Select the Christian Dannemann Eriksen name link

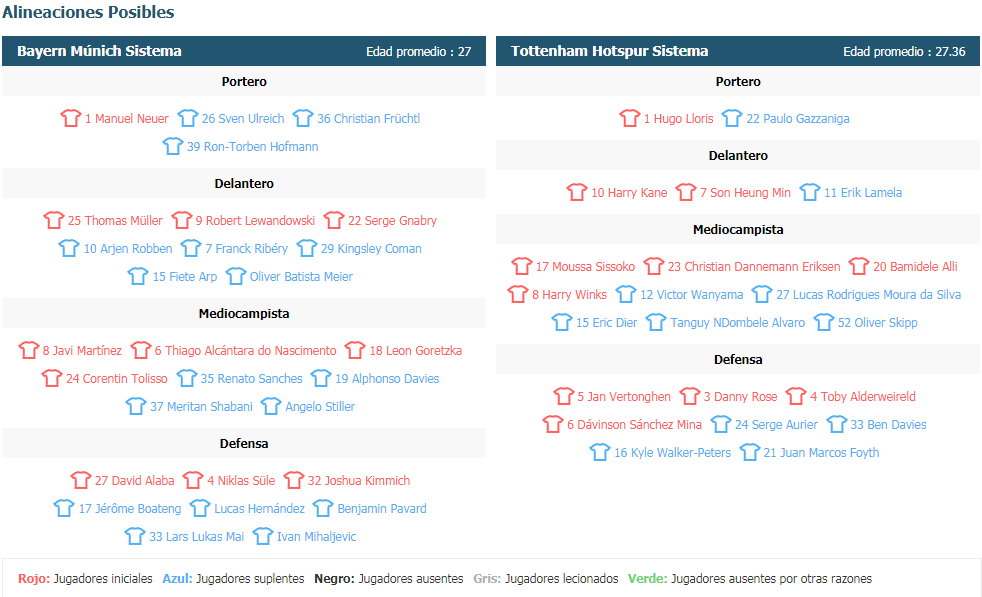[x=754, y=267]
